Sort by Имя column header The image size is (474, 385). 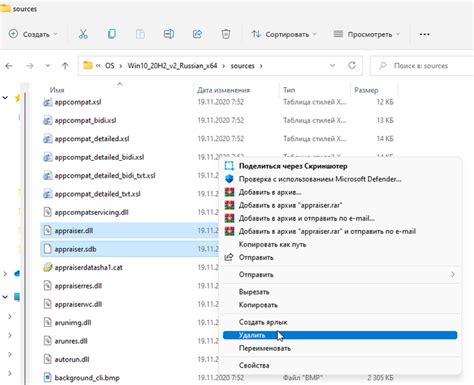pos(57,90)
